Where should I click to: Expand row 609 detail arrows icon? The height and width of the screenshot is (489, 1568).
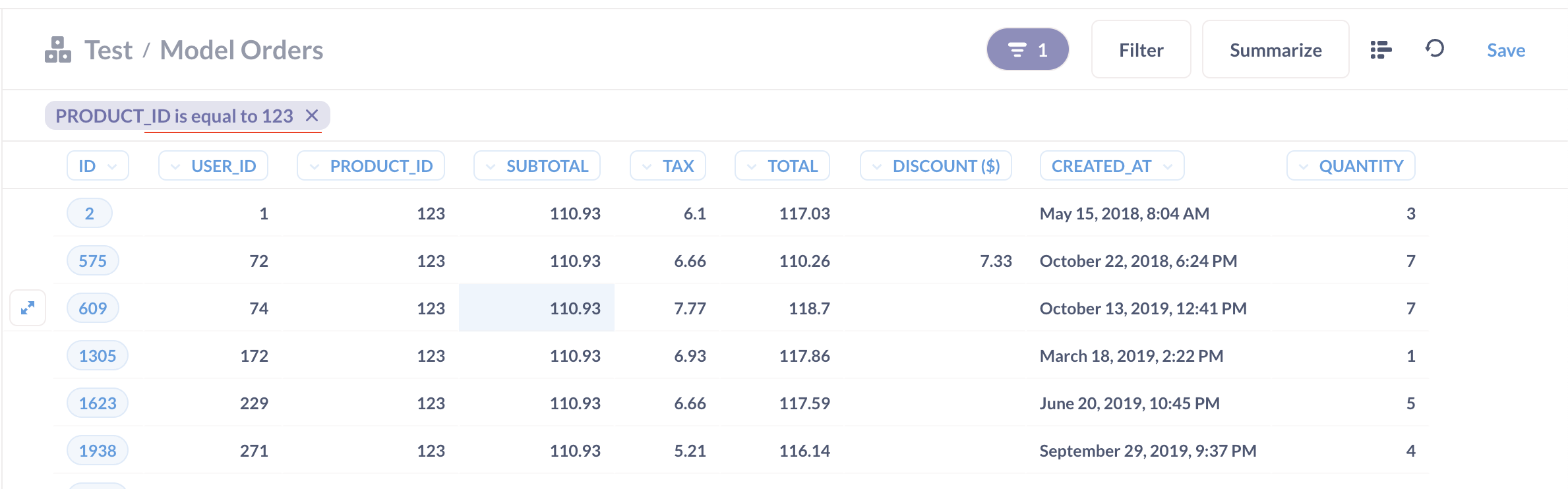[28, 308]
